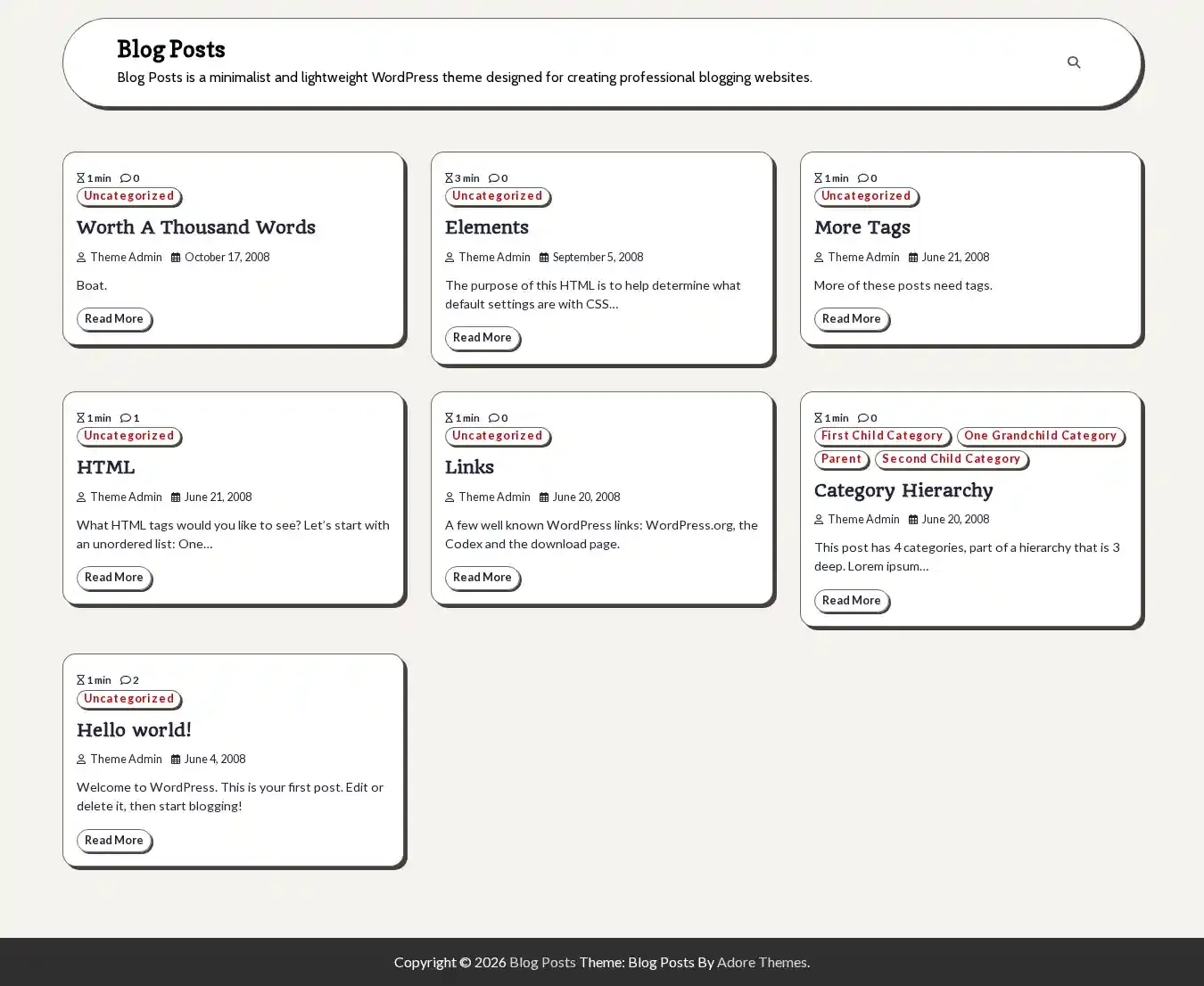The image size is (1204, 986).
Task: Click the site tagline under Blog Posts
Action: click(465, 78)
